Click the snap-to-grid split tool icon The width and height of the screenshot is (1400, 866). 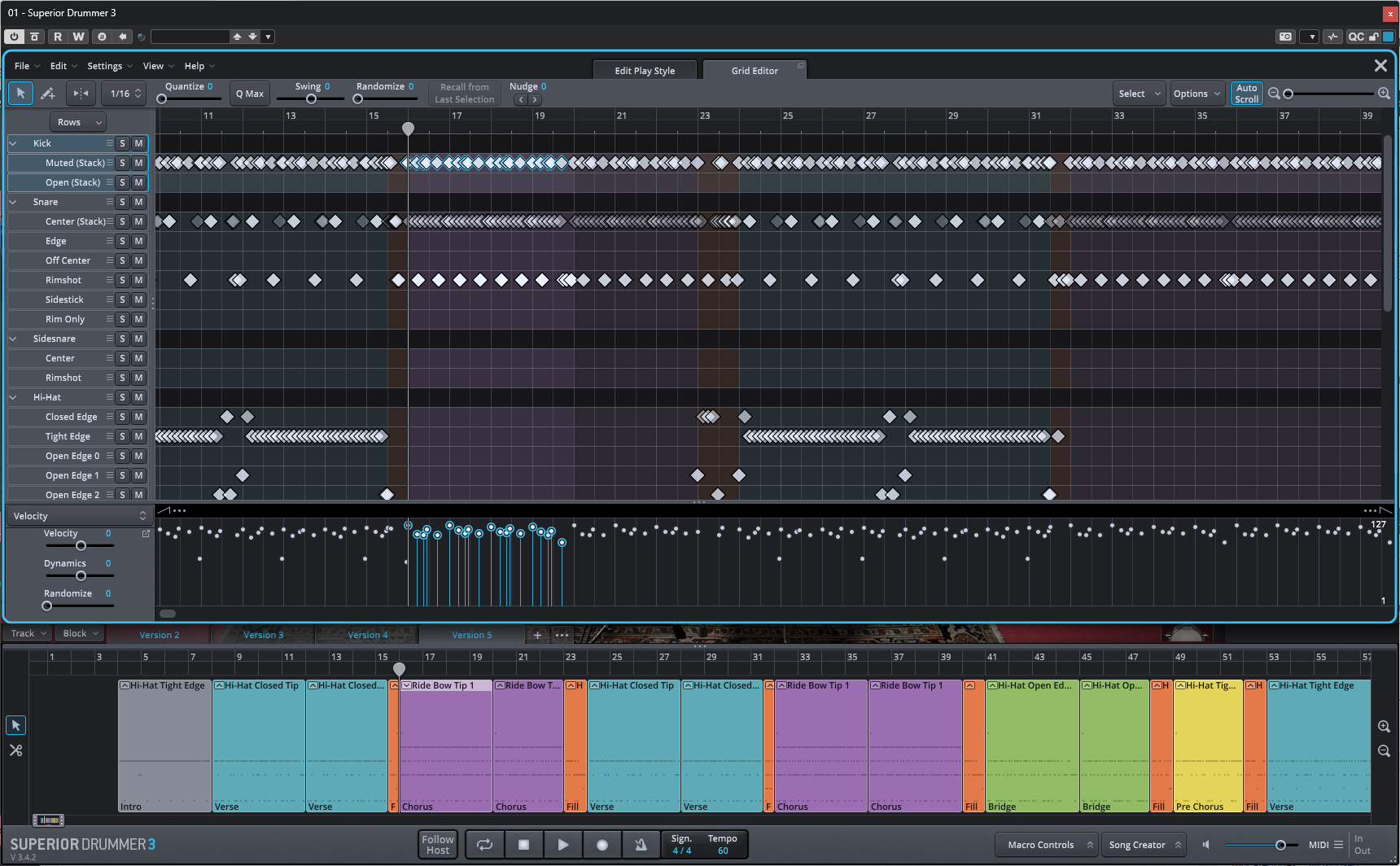pyautogui.click(x=81, y=94)
